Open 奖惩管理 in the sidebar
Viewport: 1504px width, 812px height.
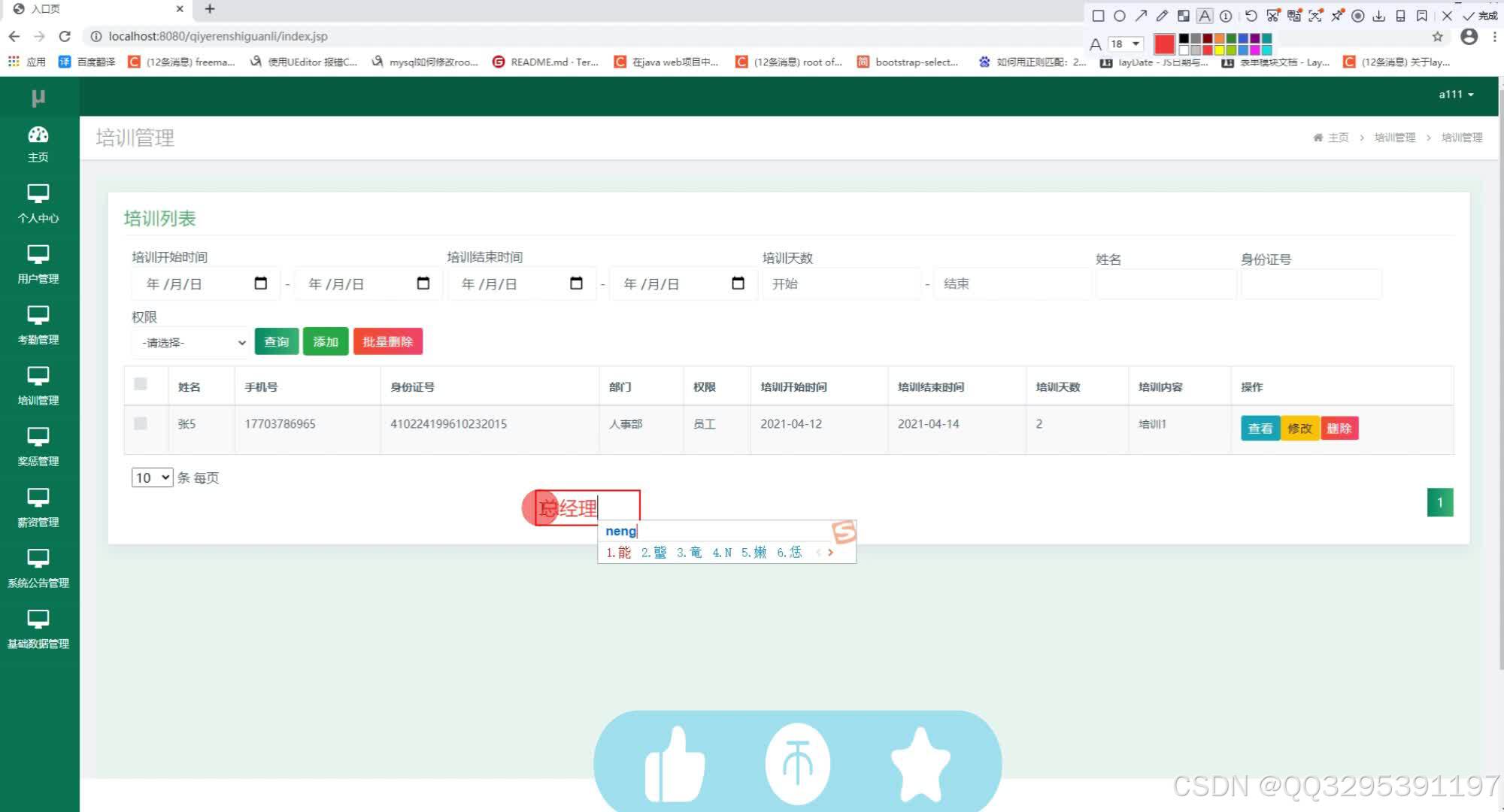(x=38, y=448)
